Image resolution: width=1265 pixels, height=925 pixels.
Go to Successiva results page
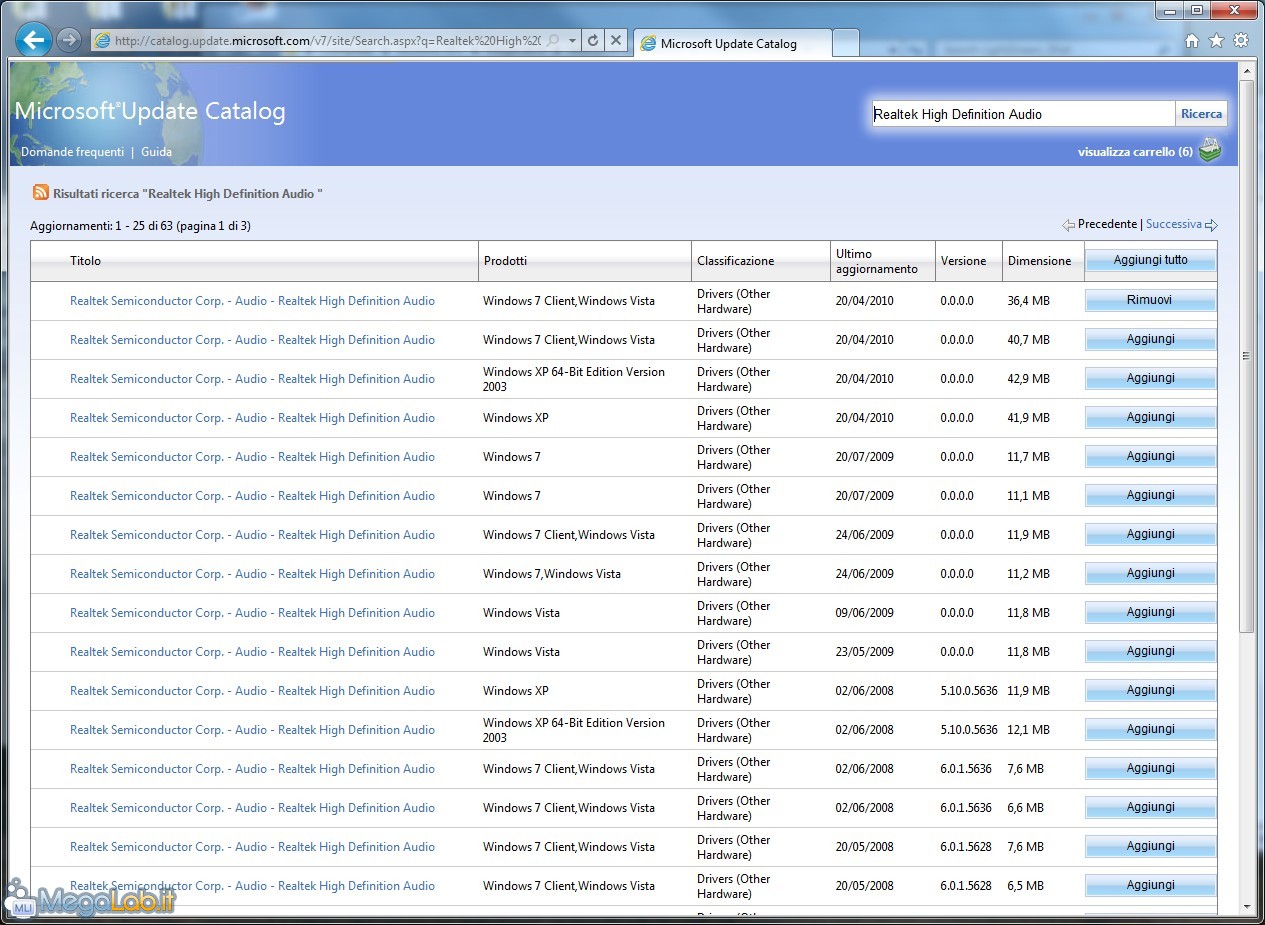pyautogui.click(x=1173, y=224)
